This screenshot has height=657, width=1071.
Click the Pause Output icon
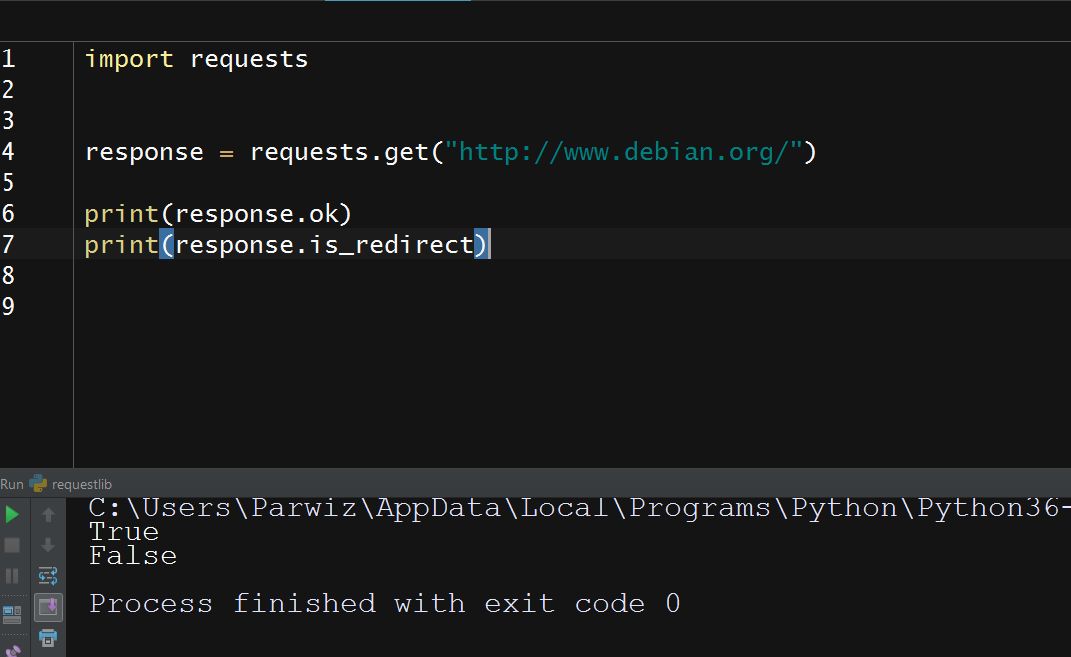pyautogui.click(x=12, y=576)
